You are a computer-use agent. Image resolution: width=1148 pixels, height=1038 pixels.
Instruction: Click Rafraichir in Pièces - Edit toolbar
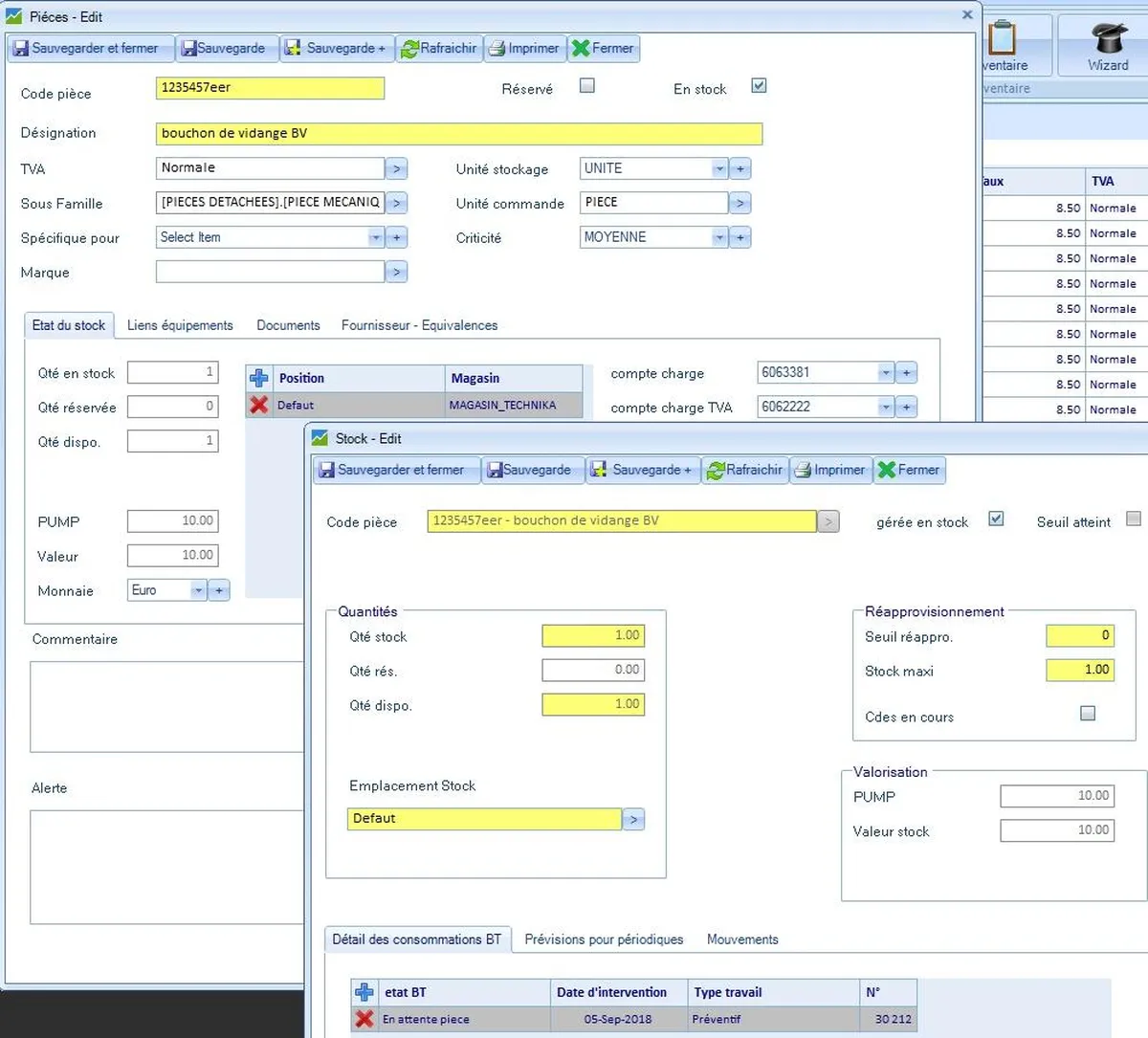coord(439,48)
